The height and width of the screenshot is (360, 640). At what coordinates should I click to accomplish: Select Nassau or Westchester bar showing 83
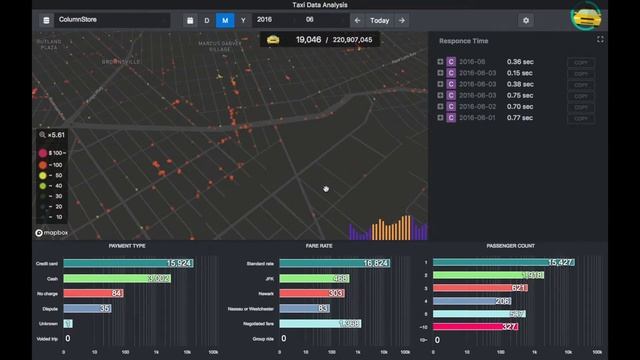pyautogui.click(x=304, y=308)
